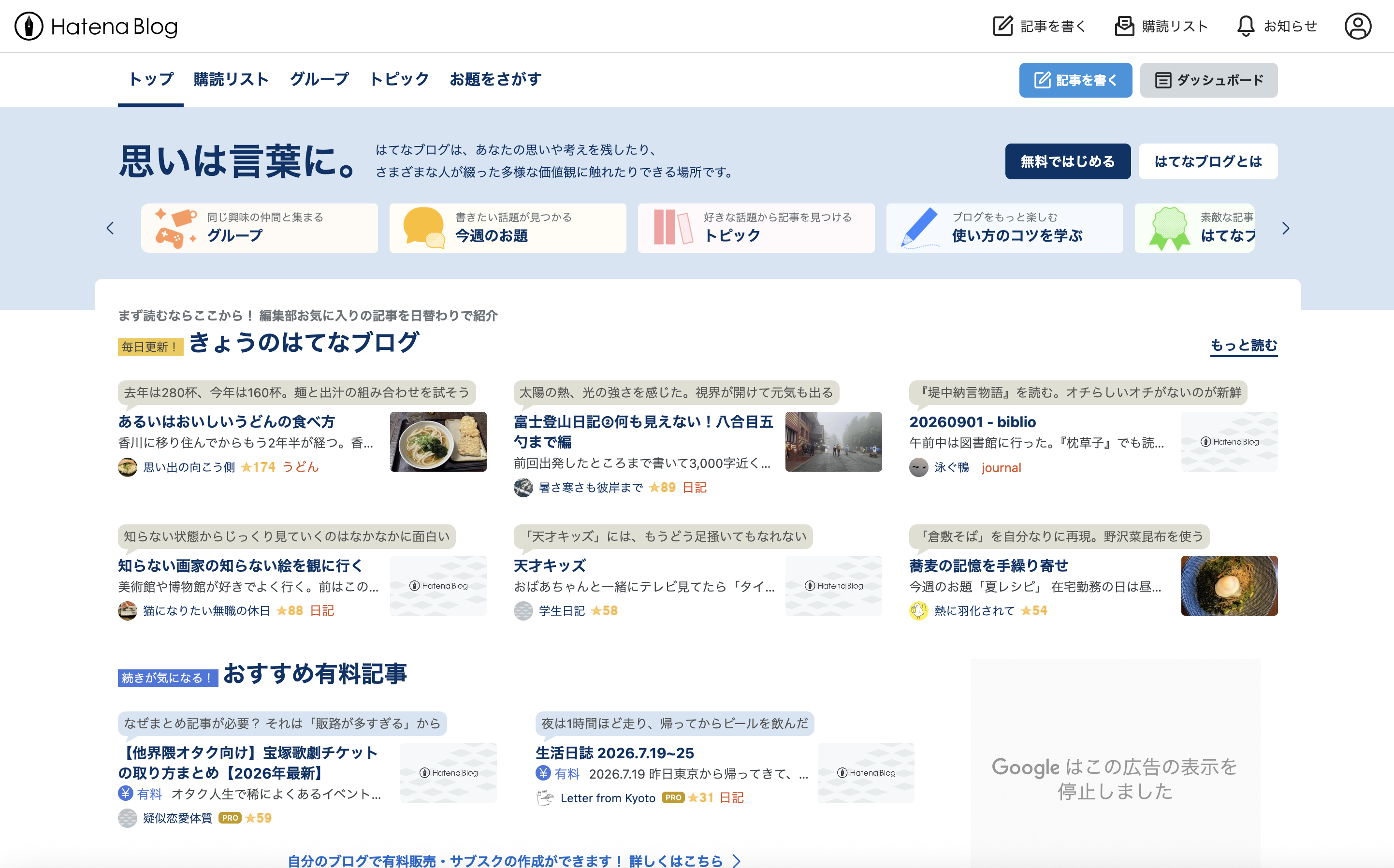The height and width of the screenshot is (868, 1394).
Task: Click the もっと読む link
Action: [1244, 346]
